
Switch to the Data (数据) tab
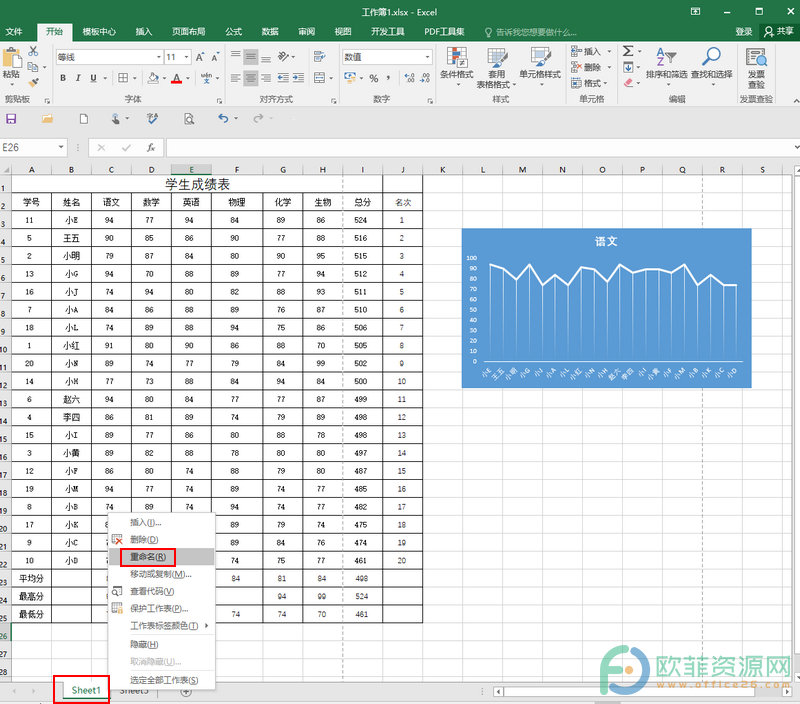(x=270, y=32)
